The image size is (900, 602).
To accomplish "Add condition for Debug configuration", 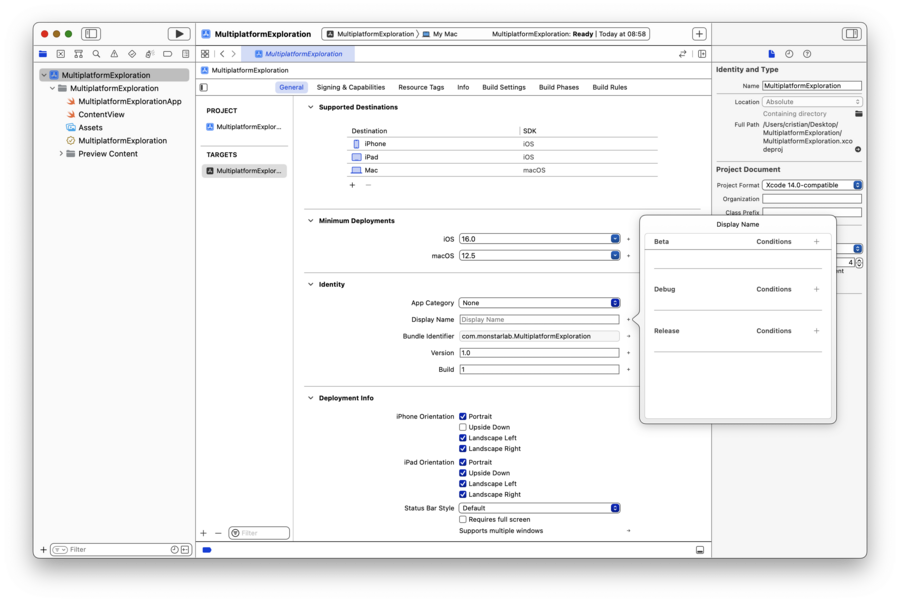I will (x=816, y=289).
